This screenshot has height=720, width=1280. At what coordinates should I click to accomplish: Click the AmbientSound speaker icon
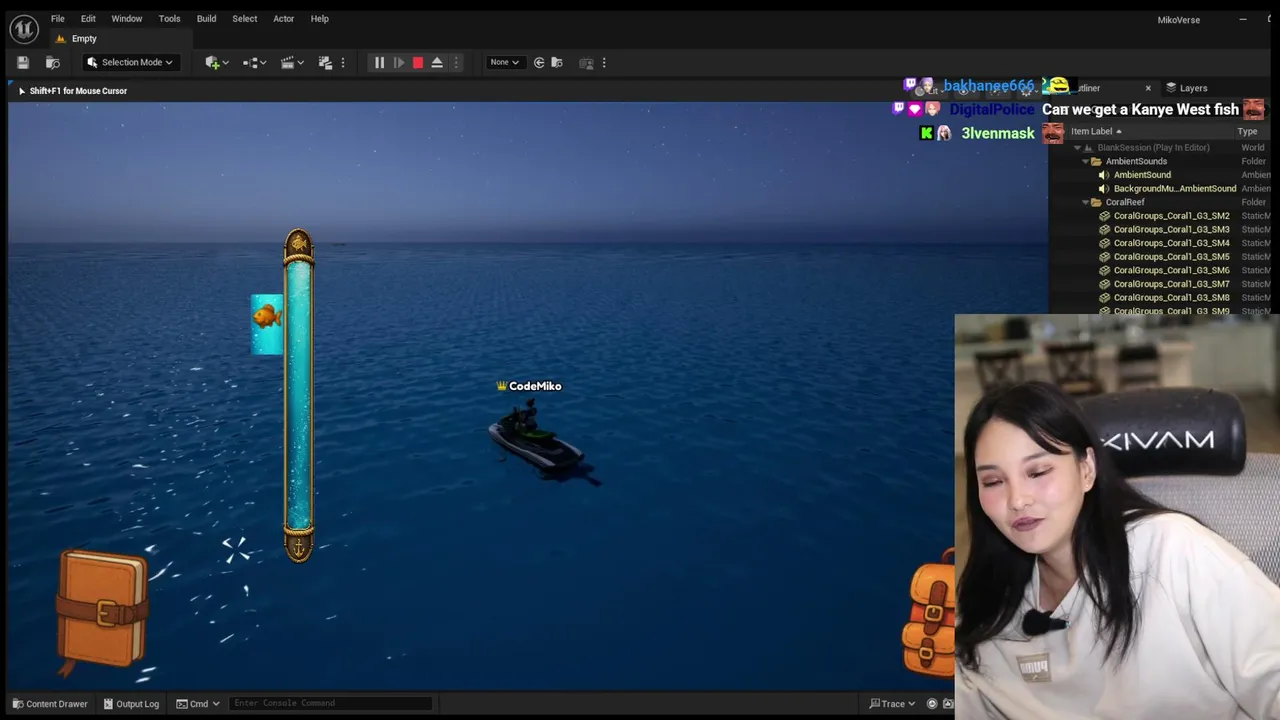1104,175
